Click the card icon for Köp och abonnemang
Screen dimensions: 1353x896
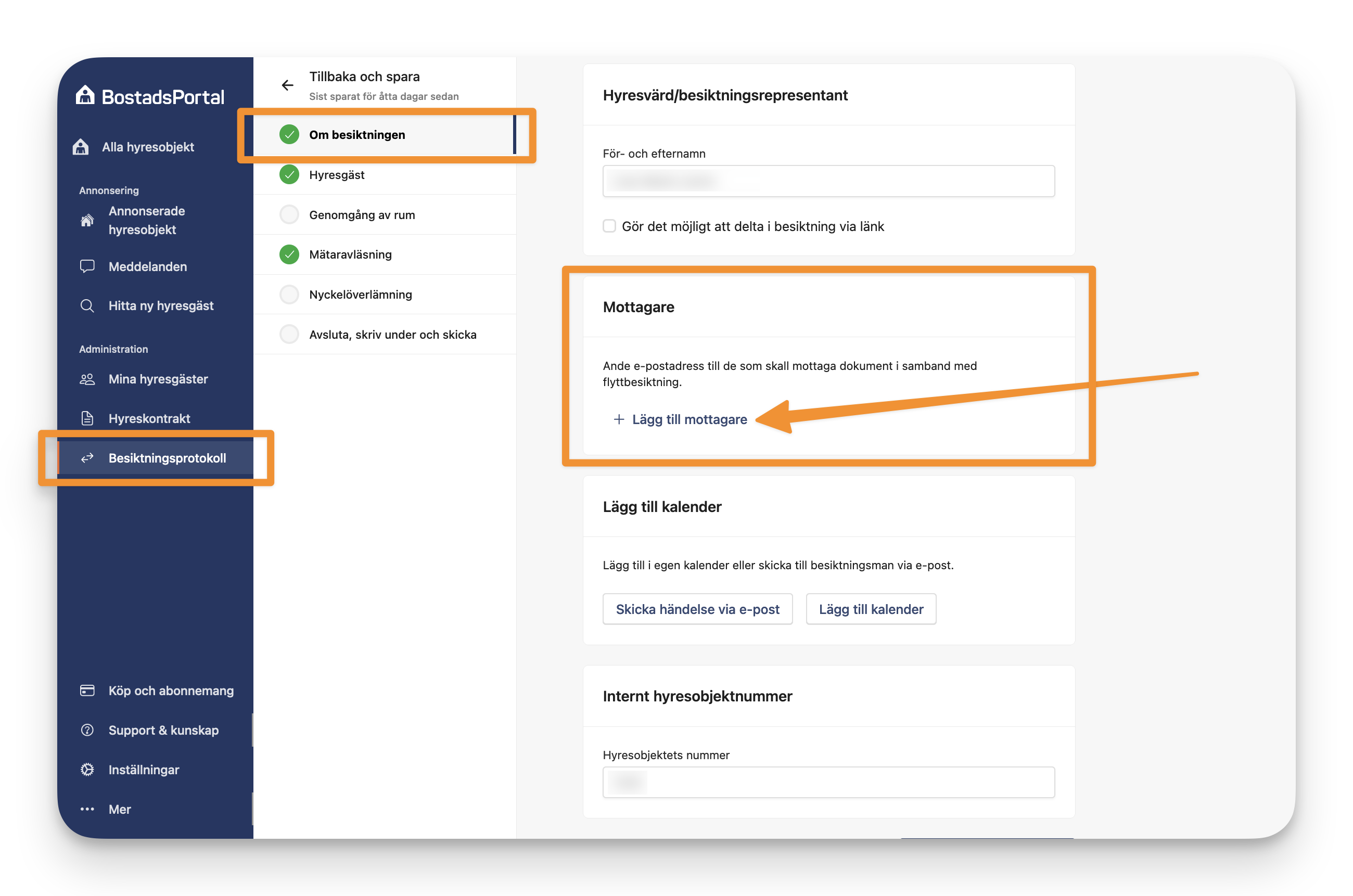point(87,690)
